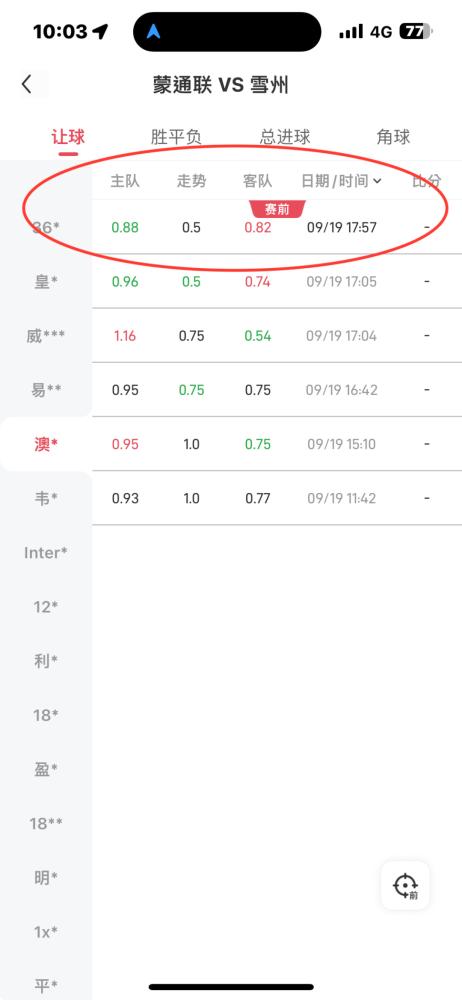Switch to the 总进球 tab

(x=285, y=137)
